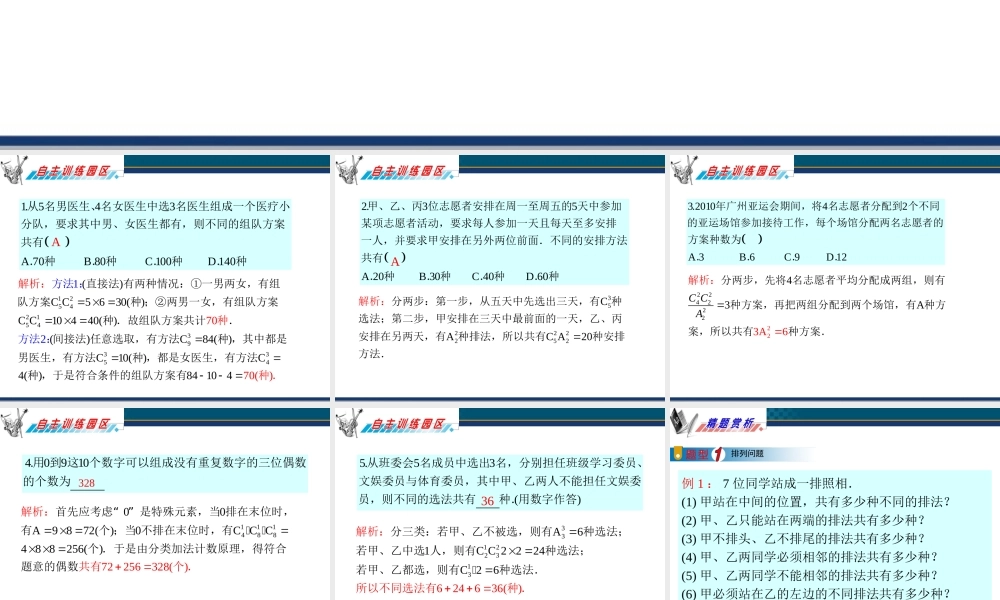
Task: Click the underlined answer 36
Action: click(x=487, y=501)
